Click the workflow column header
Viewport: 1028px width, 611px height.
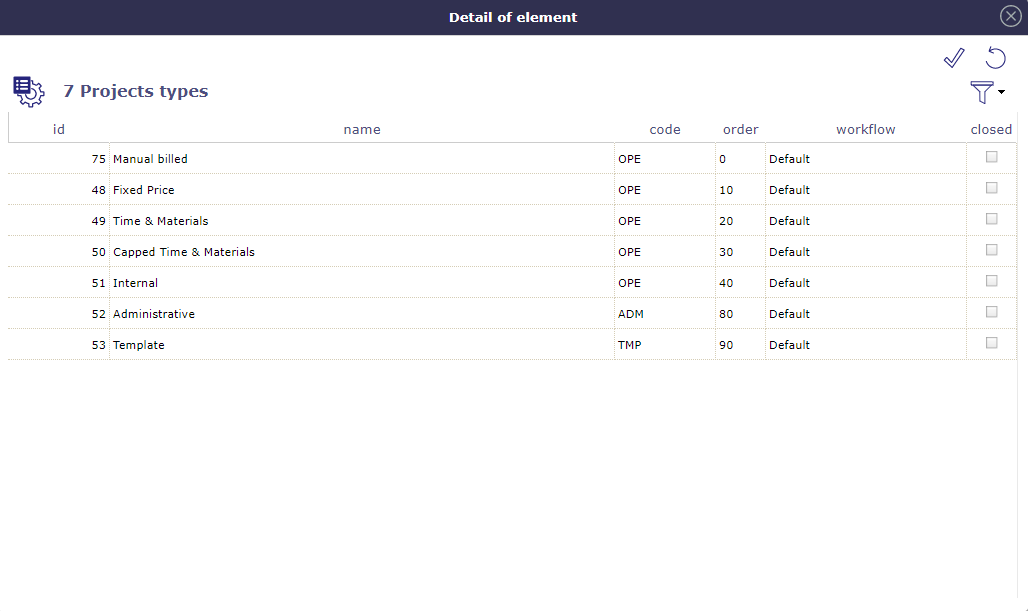pos(866,129)
